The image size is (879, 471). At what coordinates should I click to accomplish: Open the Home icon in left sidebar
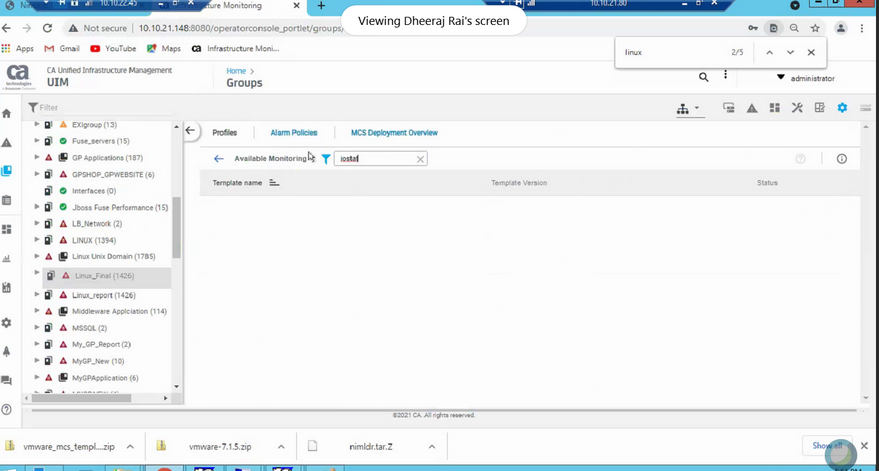[7, 114]
